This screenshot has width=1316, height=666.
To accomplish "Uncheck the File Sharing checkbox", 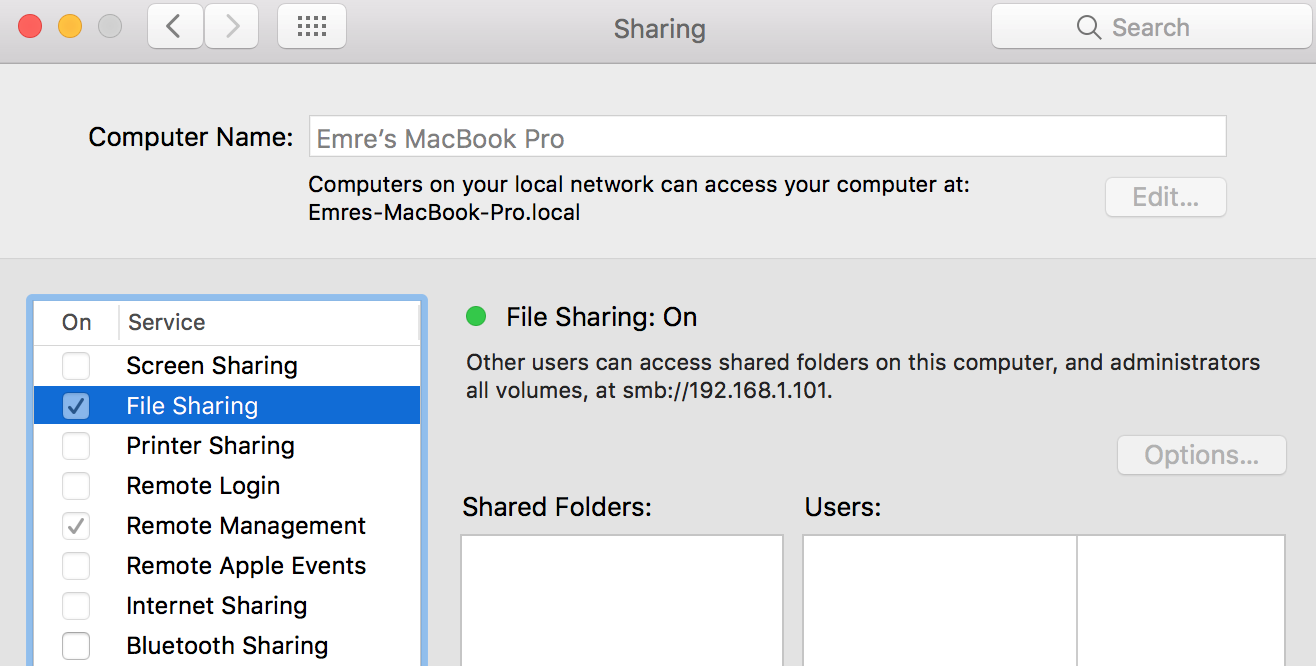I will [x=76, y=406].
